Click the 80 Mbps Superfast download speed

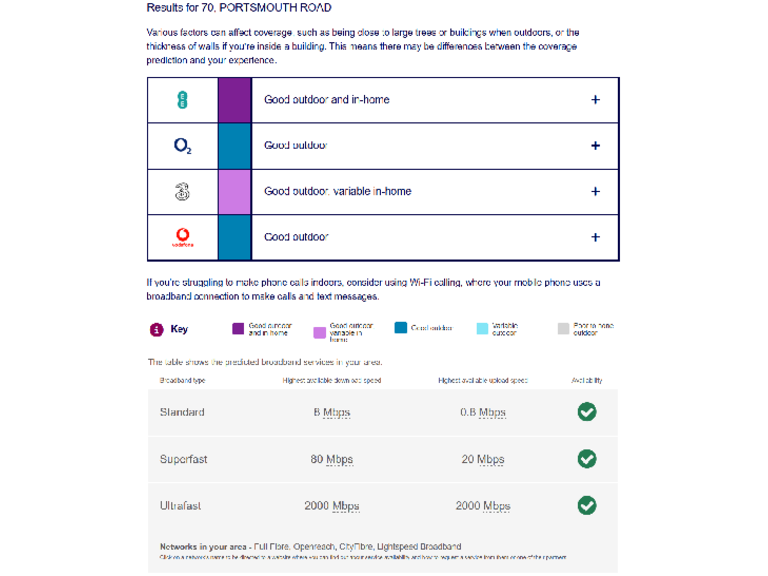pos(331,460)
